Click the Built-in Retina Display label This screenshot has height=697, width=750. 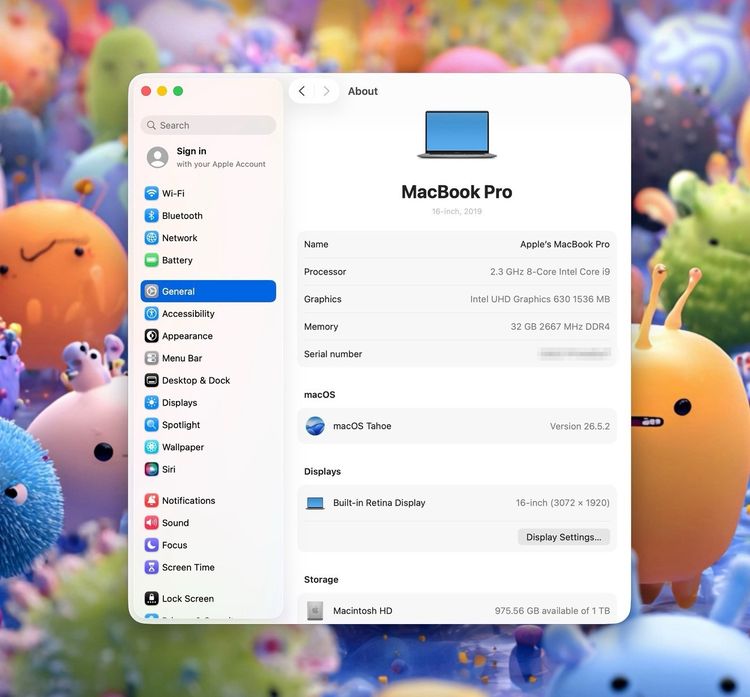click(x=379, y=503)
